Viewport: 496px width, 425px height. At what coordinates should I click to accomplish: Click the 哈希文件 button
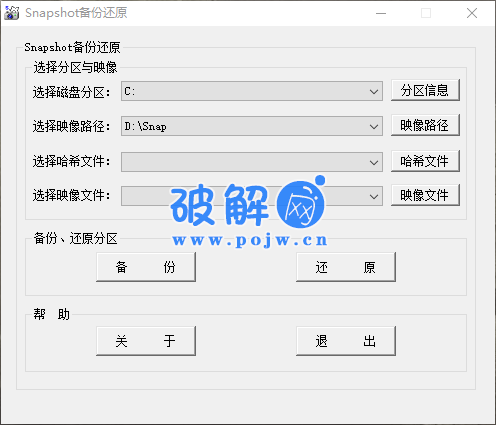click(x=425, y=161)
